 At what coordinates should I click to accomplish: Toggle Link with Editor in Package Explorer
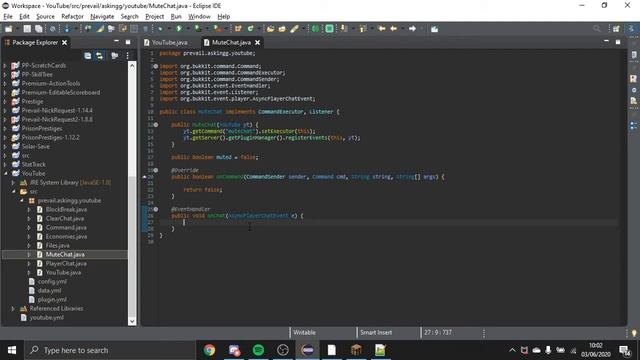tap(100, 56)
